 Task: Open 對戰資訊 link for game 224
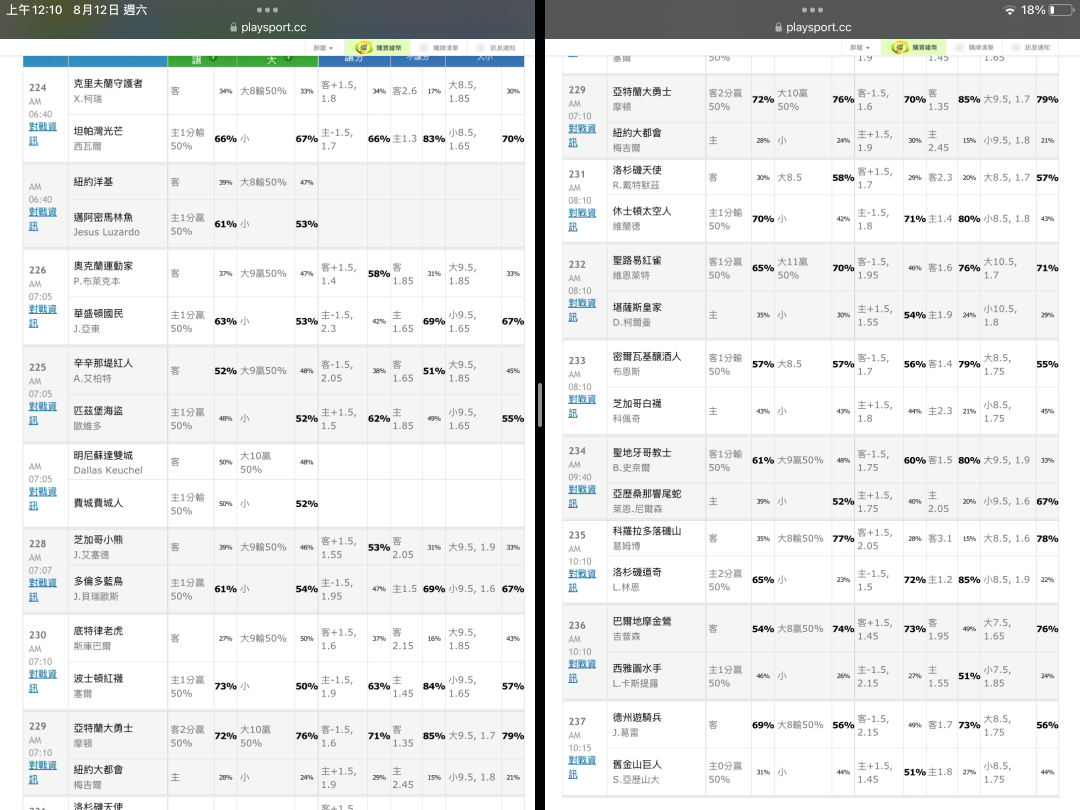43,134
